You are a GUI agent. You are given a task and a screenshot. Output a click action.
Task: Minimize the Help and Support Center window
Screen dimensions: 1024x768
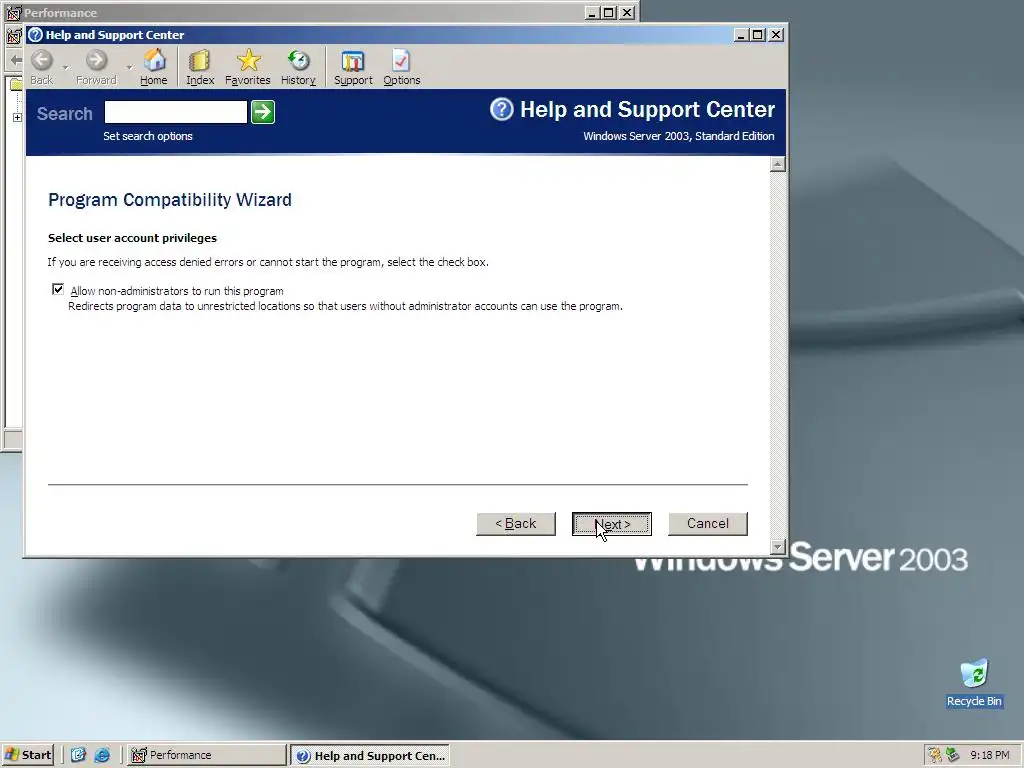[741, 35]
